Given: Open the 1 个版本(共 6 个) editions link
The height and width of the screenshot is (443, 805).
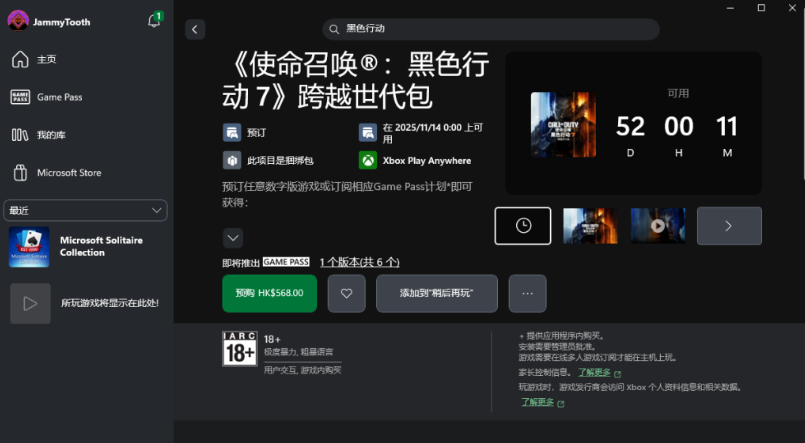Looking at the screenshot, I should pos(359,262).
